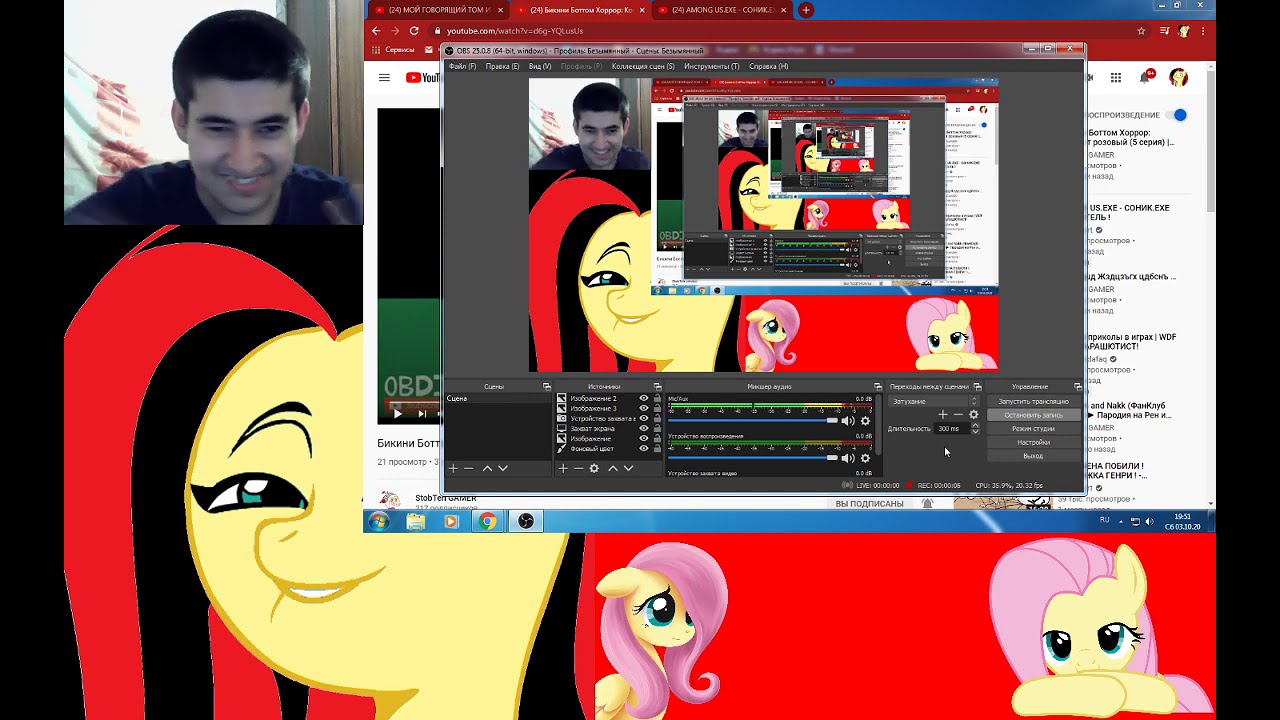This screenshot has height=720, width=1280.
Task: Open source properties gear in Источники panel
Action: click(x=594, y=468)
